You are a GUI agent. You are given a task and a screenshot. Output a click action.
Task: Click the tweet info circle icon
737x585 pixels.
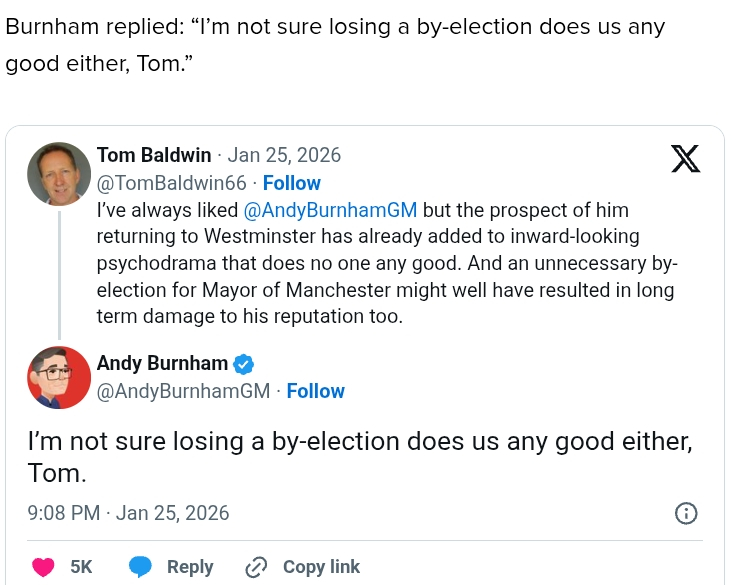(x=686, y=513)
